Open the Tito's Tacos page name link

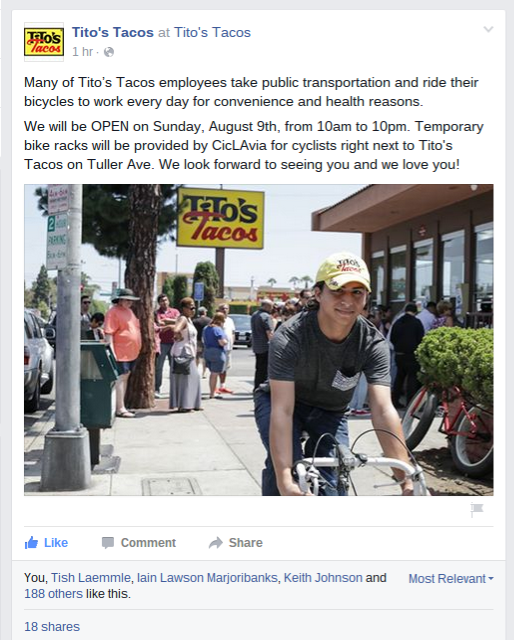point(113,32)
